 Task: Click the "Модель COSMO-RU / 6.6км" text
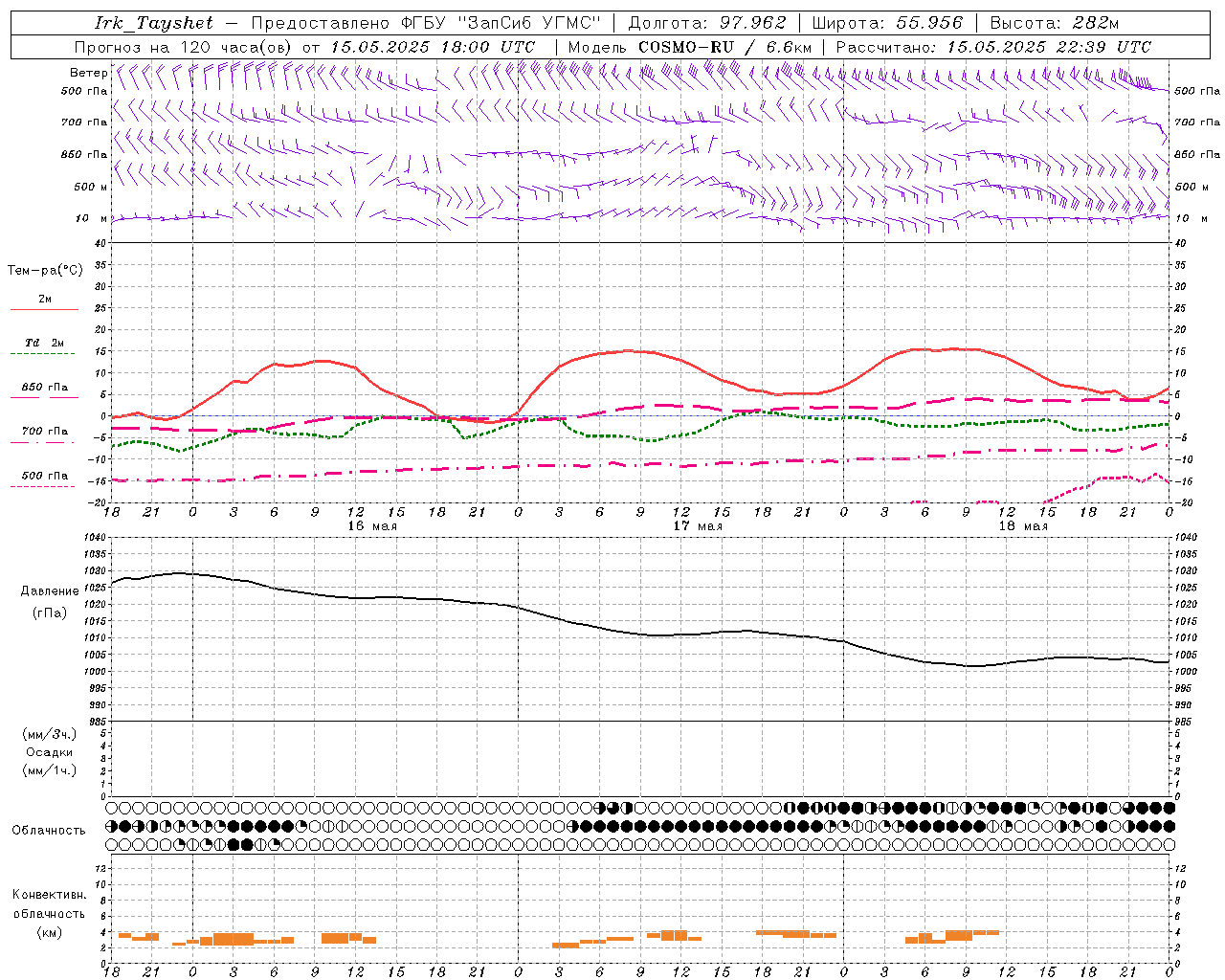tap(690, 47)
